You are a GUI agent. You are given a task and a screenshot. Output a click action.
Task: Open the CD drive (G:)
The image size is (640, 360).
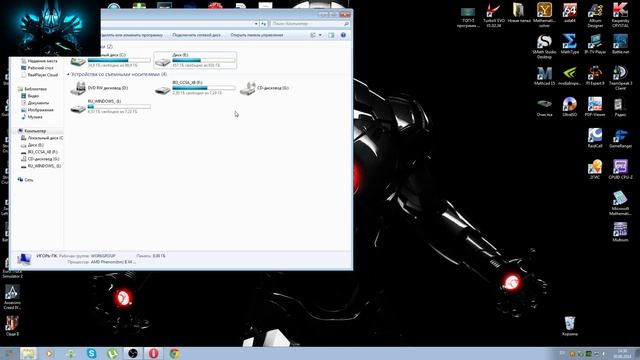pyautogui.click(x=264, y=88)
